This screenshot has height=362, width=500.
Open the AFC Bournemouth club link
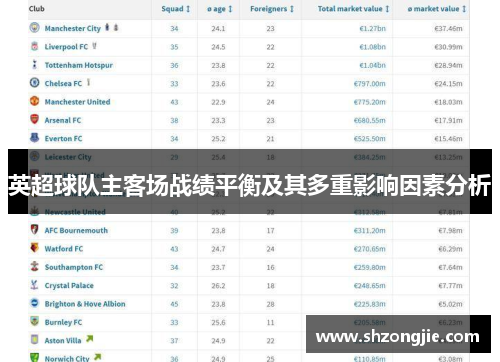(x=76, y=231)
